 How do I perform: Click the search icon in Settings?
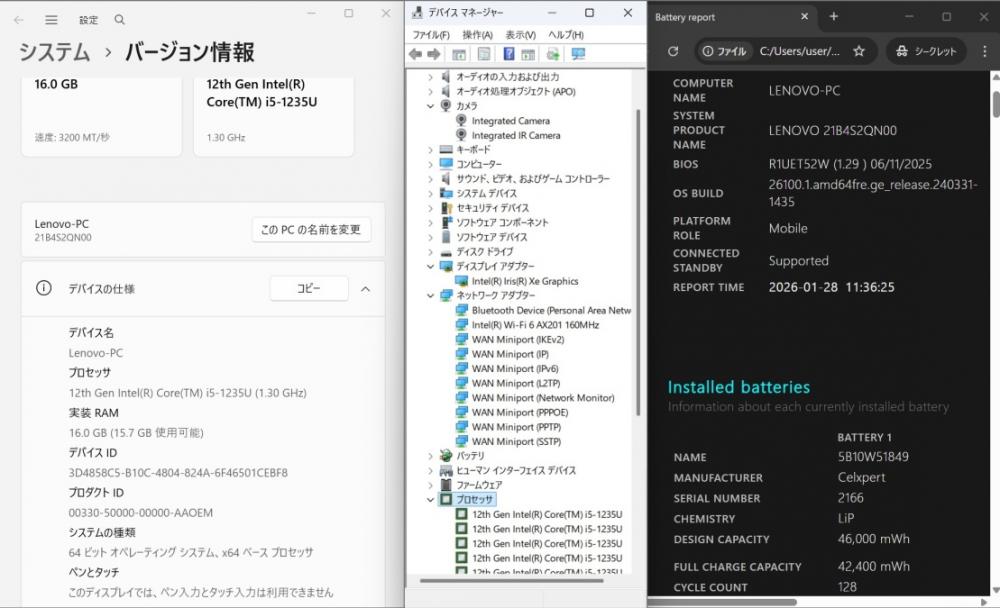coord(120,20)
